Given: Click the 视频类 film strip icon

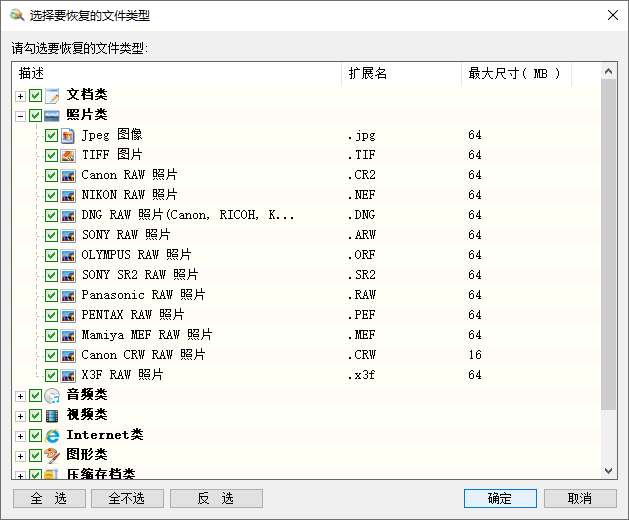Looking at the screenshot, I should (52, 416).
